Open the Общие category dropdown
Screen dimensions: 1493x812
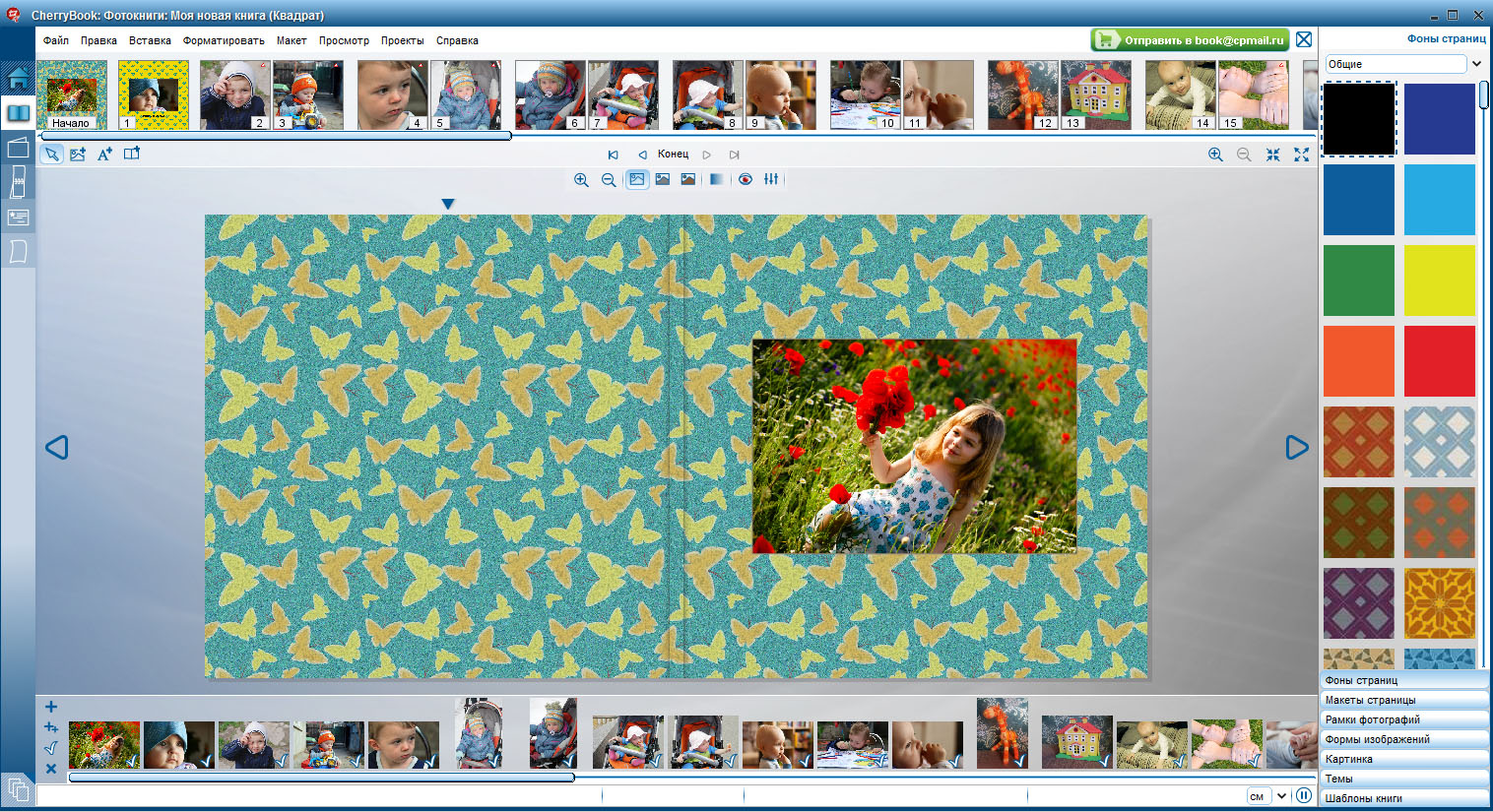[x=1404, y=64]
